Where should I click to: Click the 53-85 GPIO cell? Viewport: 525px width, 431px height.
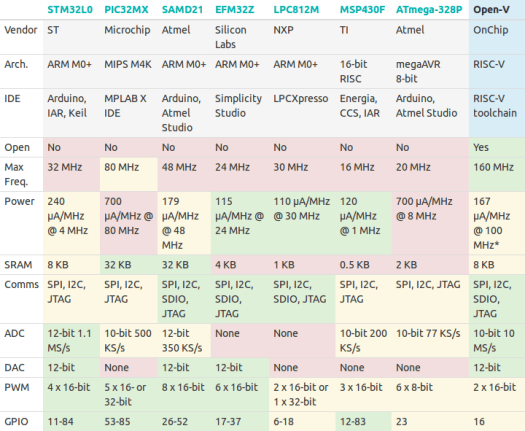(x=129, y=421)
